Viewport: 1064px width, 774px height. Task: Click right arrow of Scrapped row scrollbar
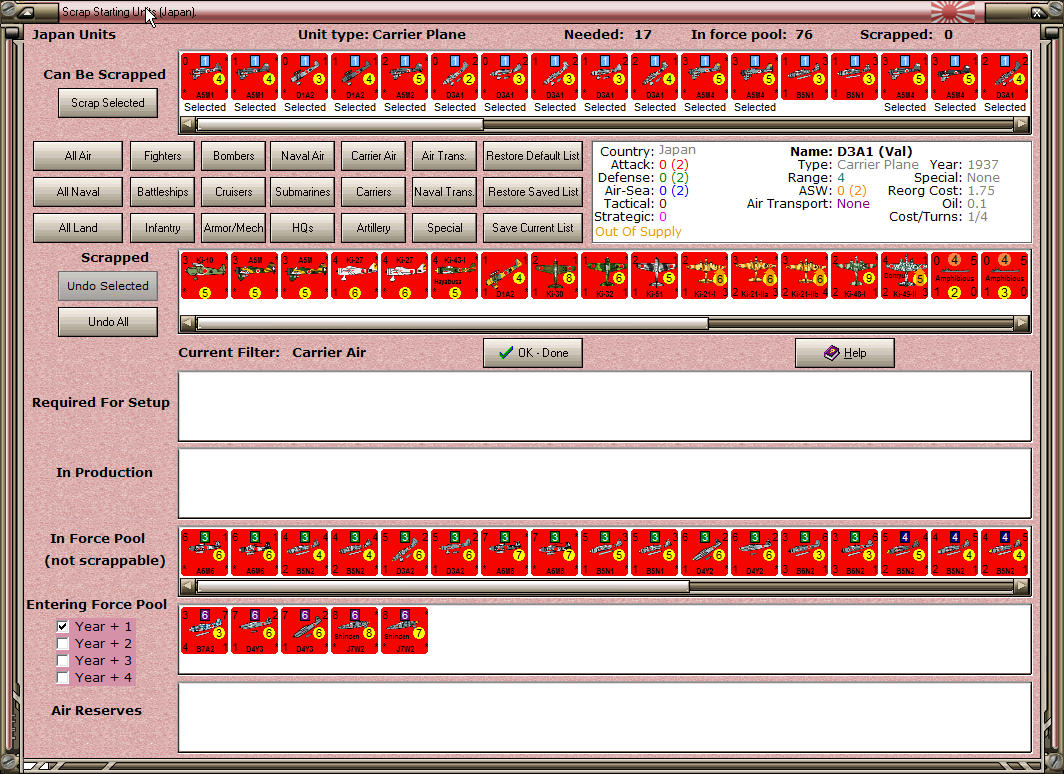tap(1021, 324)
